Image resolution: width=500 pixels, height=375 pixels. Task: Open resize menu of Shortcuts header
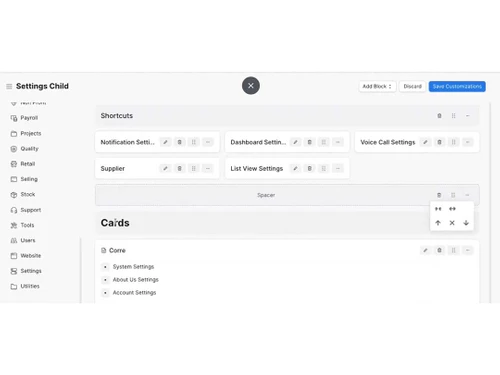pyautogui.click(x=467, y=116)
